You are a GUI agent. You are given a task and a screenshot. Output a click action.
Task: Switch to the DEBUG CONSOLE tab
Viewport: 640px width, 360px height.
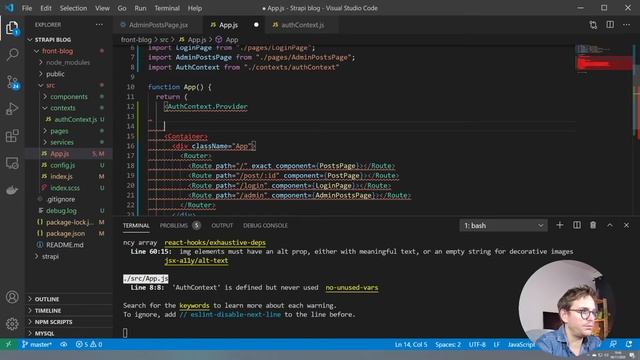tap(265, 225)
